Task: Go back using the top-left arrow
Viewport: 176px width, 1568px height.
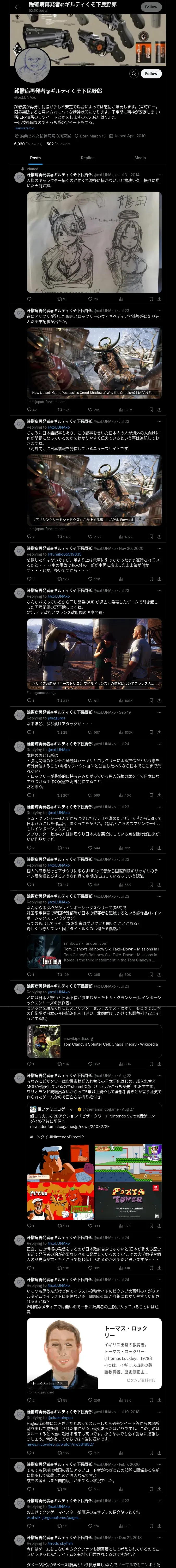Action: pos(17,7)
